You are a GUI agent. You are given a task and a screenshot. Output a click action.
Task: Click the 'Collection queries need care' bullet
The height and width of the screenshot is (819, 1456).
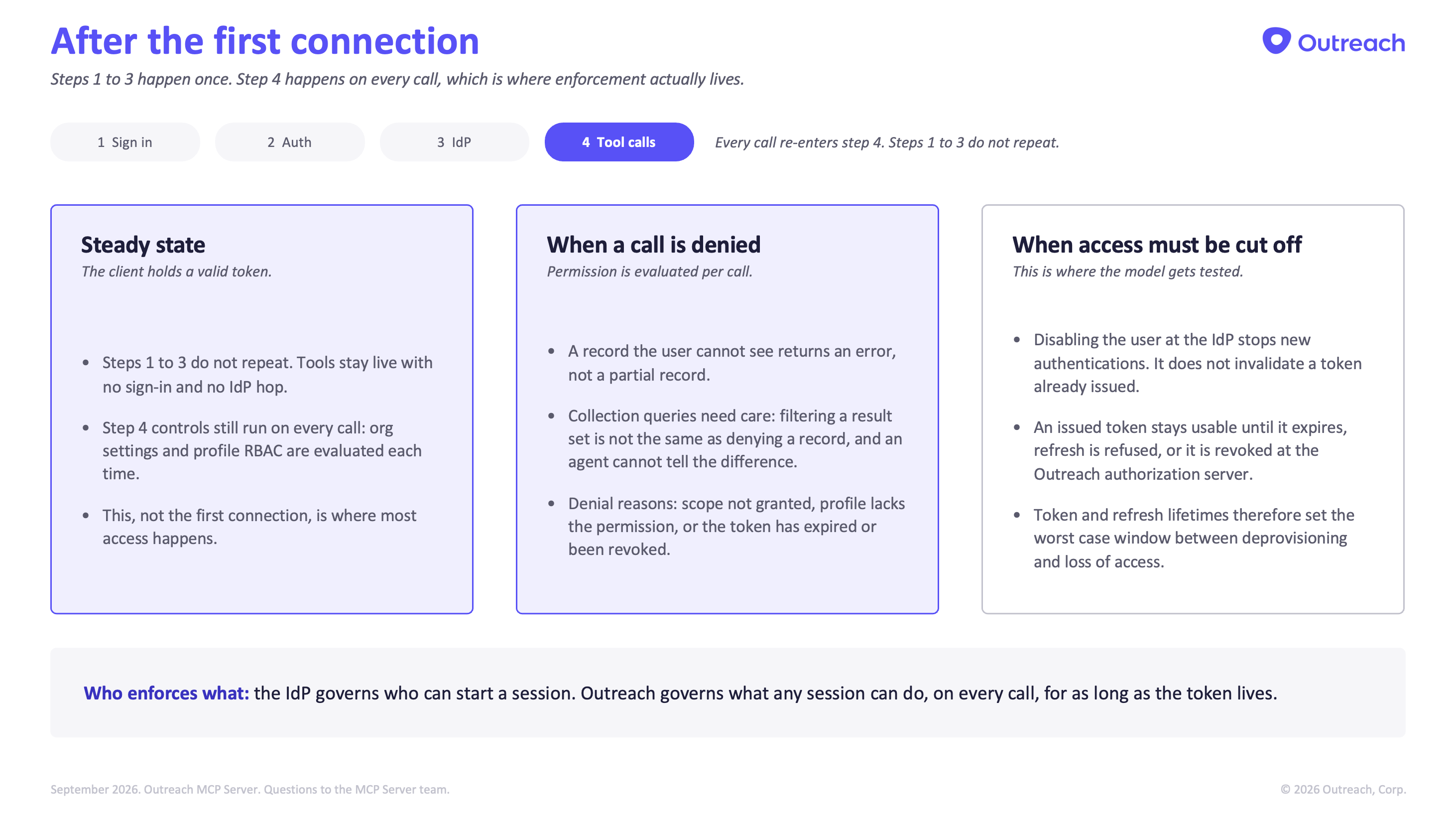735,439
